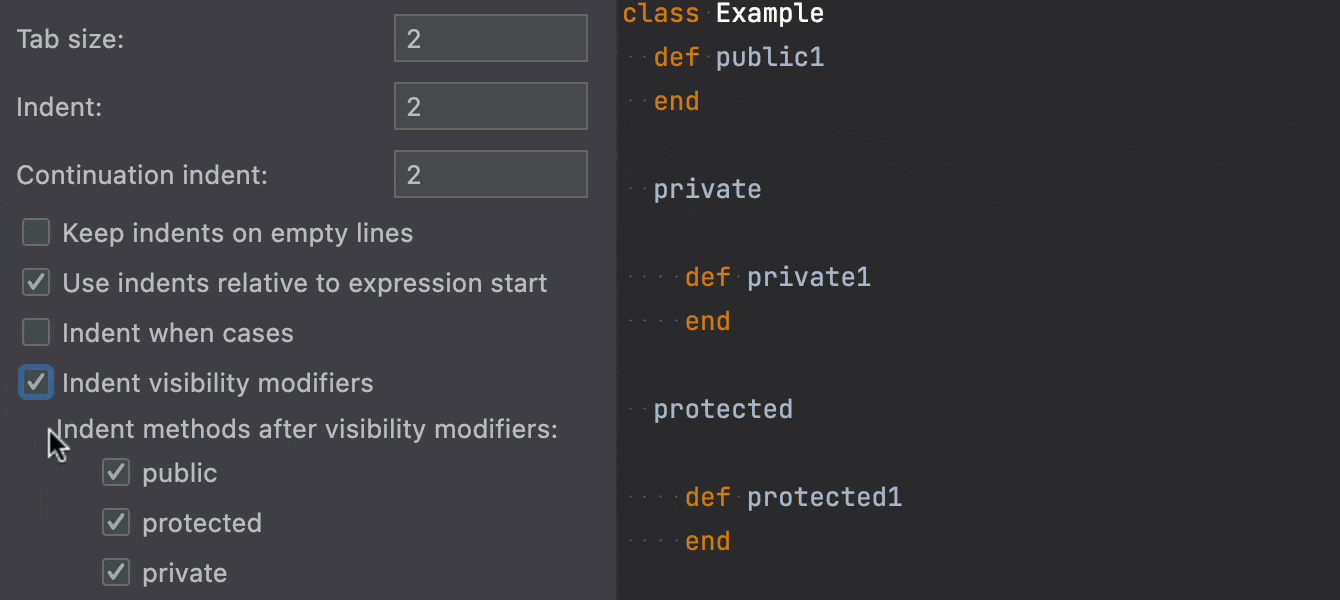The width and height of the screenshot is (1340, 600).
Task: Click the def public1 line in preview
Action: [x=739, y=57]
